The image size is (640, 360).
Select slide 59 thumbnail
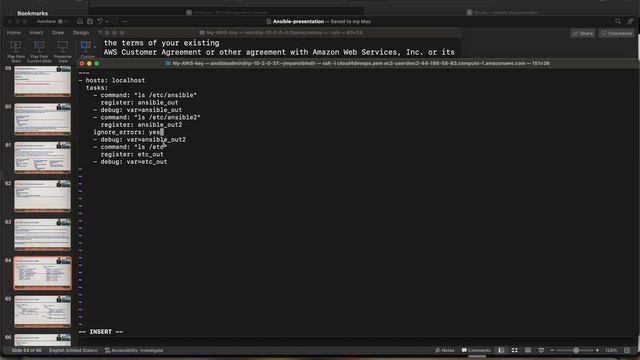pyautogui.click(x=42, y=81)
